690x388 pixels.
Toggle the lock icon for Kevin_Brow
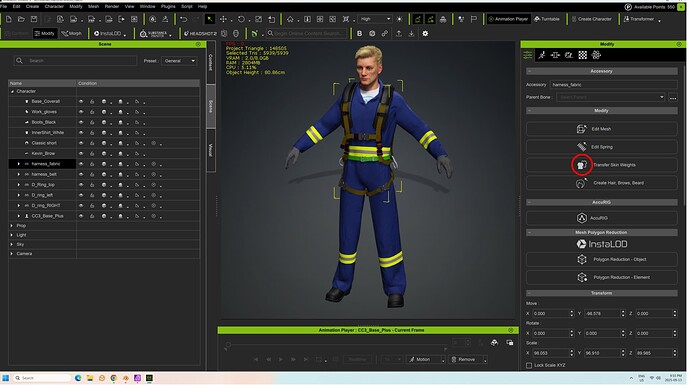(x=92, y=154)
